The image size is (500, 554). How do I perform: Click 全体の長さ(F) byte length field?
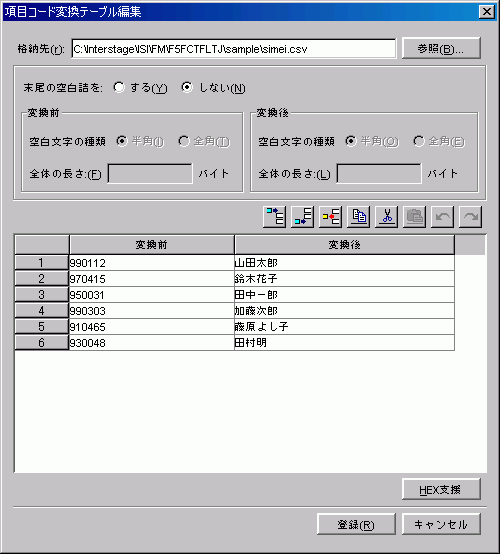[x=150, y=173]
